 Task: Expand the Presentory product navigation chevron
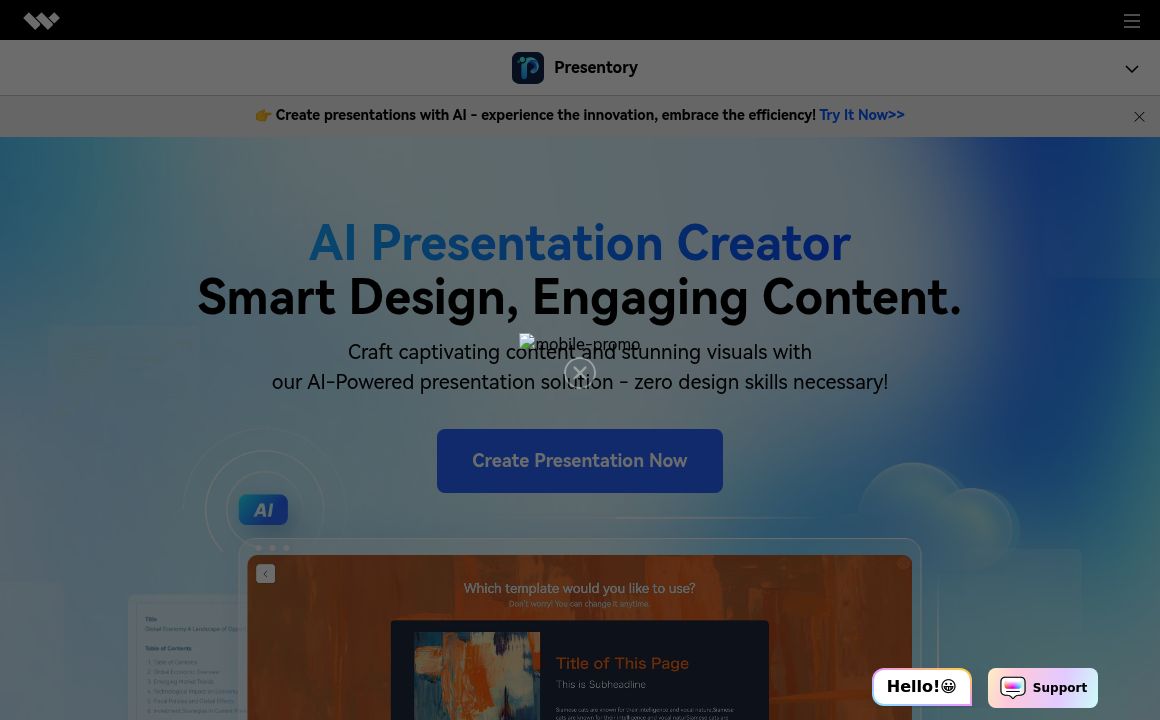click(1131, 69)
